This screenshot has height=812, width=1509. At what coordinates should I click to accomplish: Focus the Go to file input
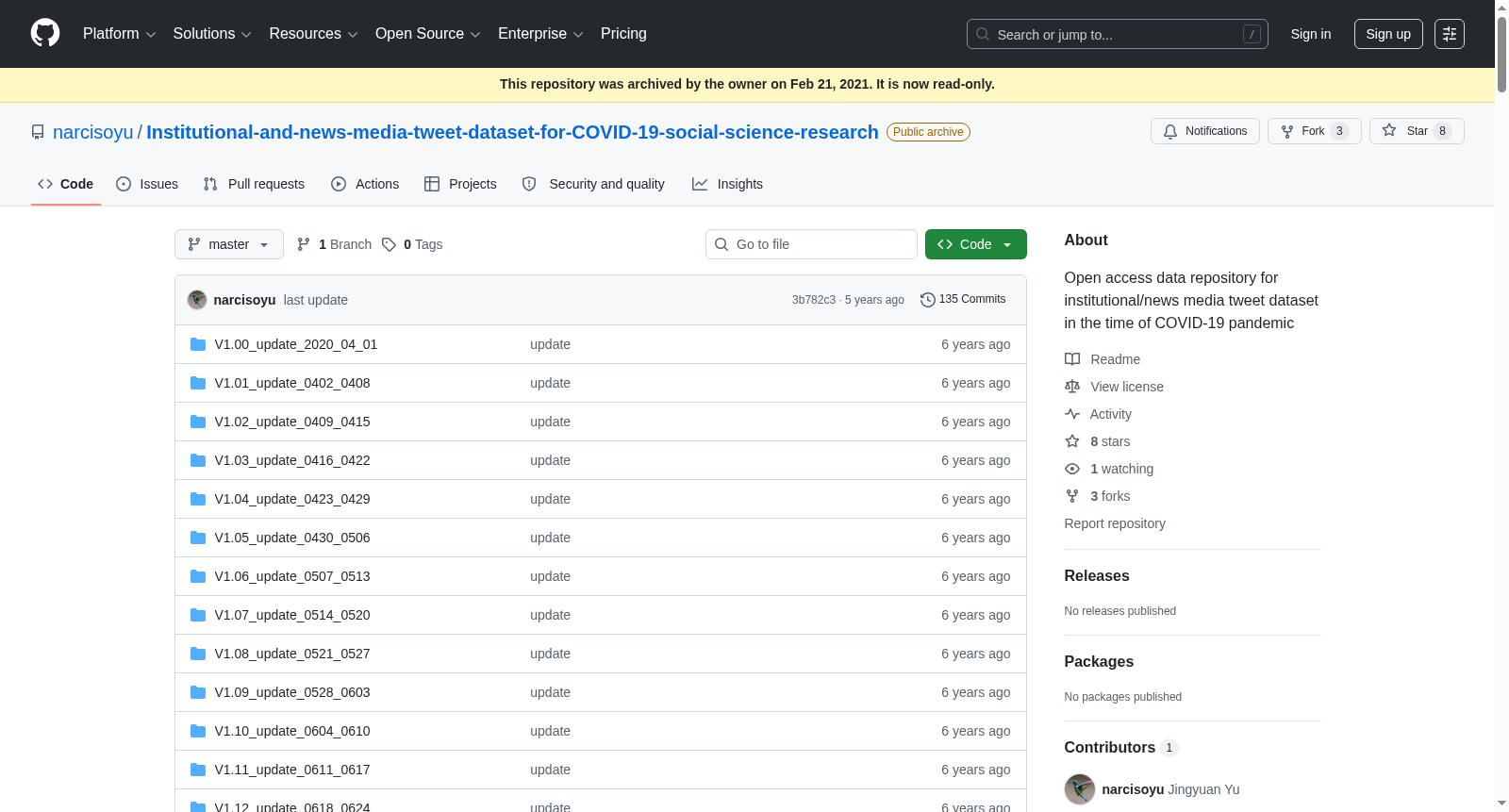pos(811,244)
